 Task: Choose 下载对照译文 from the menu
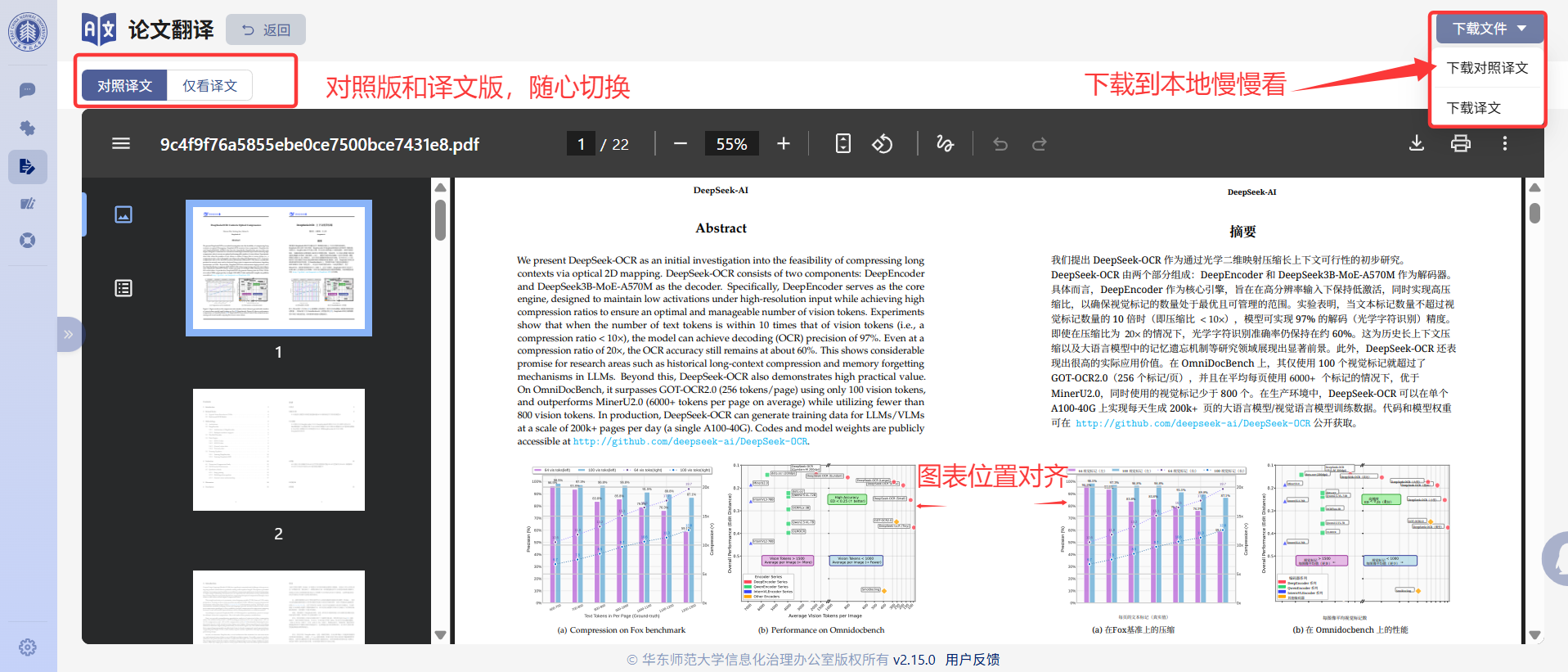1486,68
